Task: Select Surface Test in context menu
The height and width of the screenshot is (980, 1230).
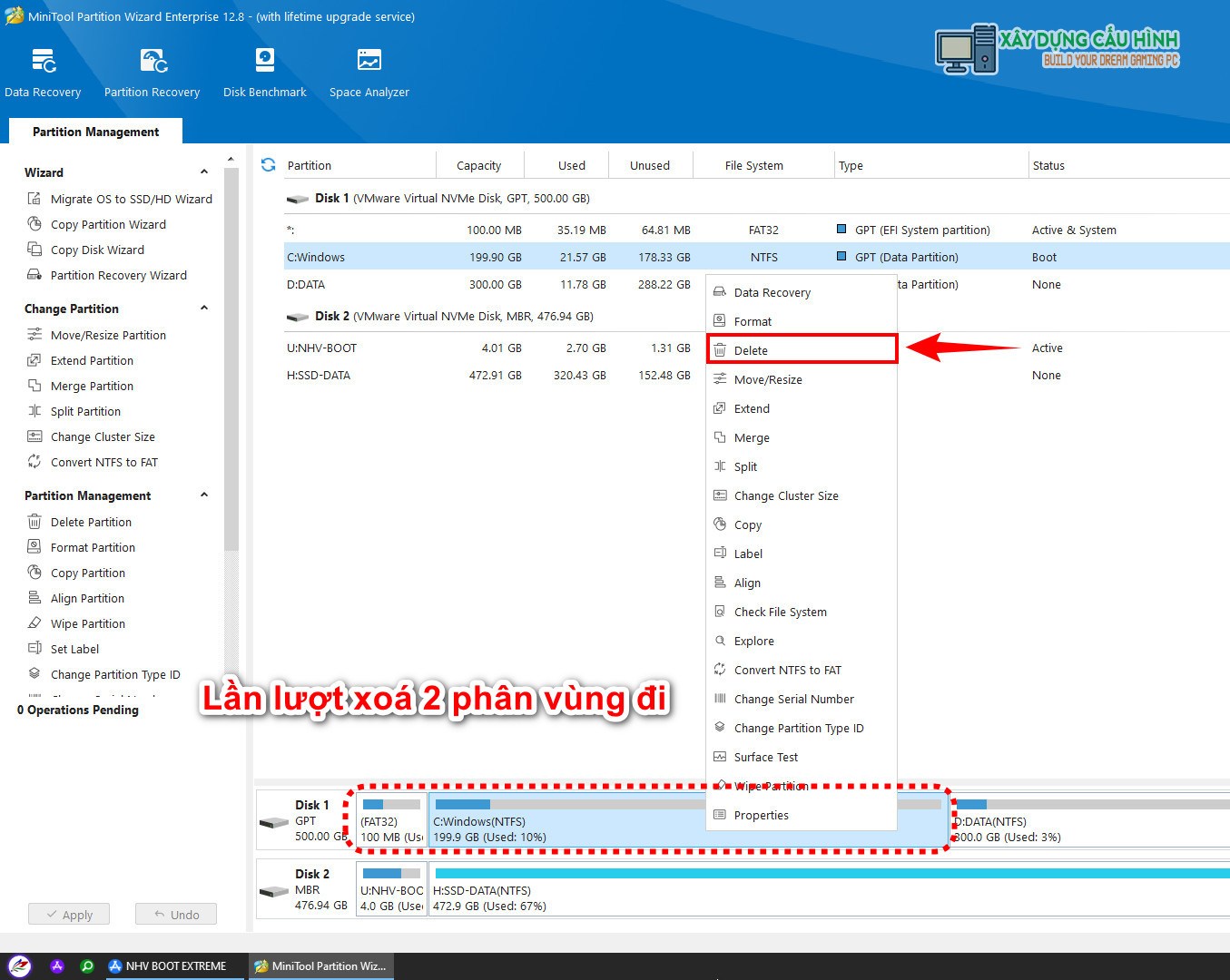Action: click(x=802, y=757)
